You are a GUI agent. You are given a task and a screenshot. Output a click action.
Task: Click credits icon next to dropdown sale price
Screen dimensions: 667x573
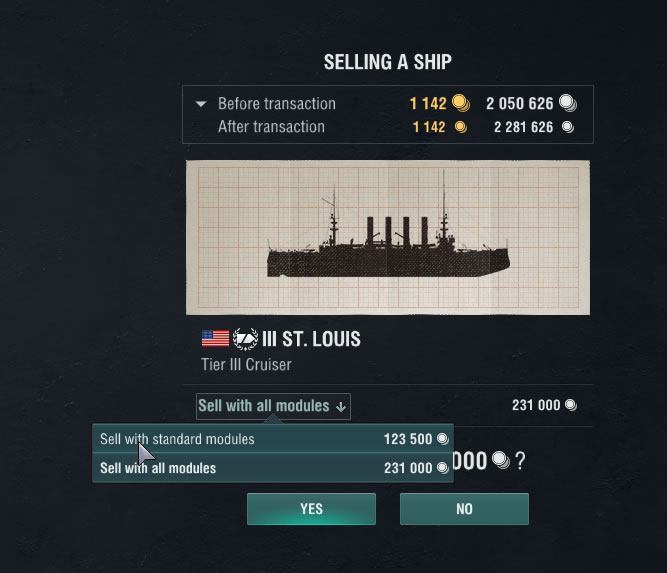click(570, 405)
